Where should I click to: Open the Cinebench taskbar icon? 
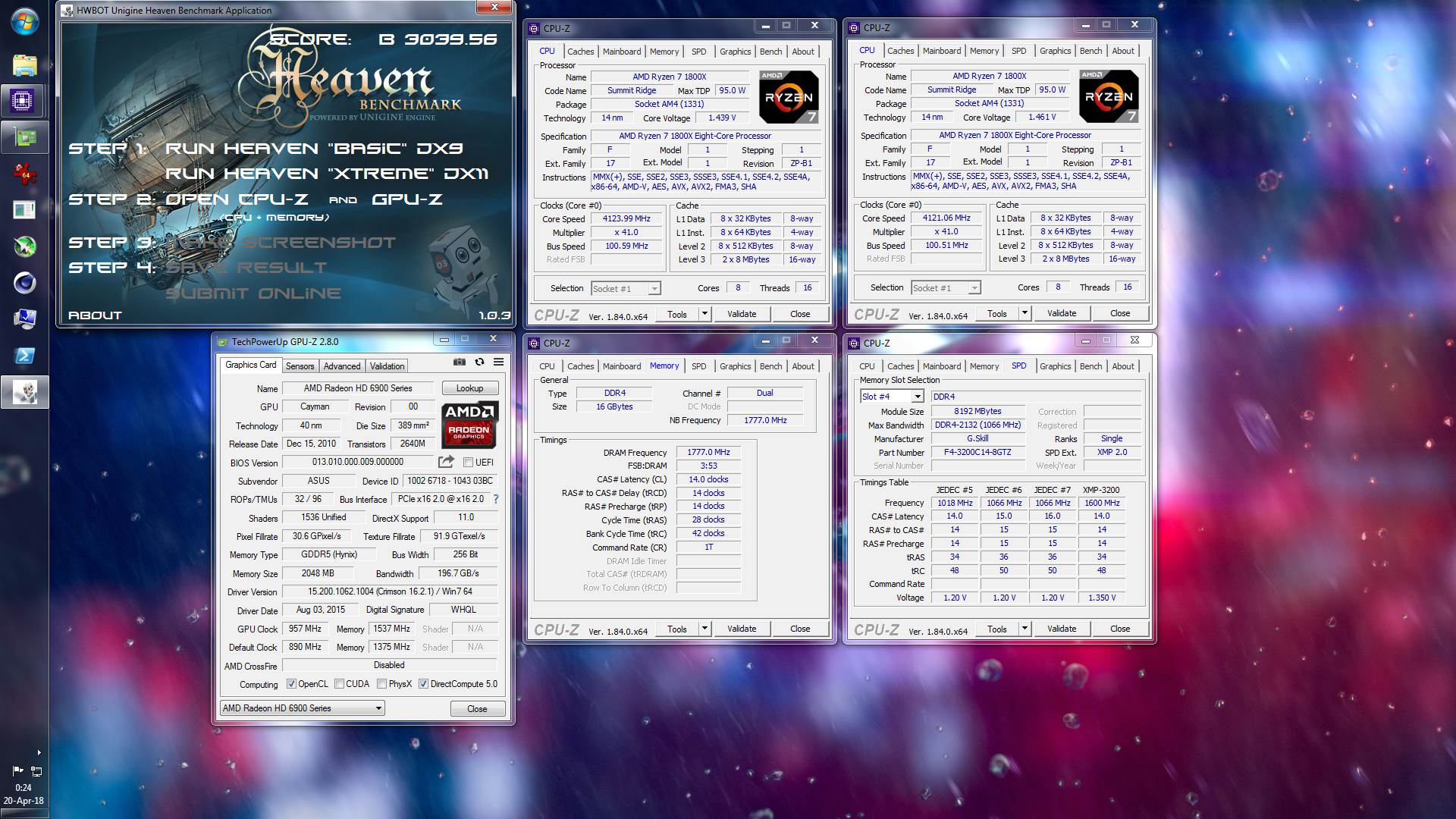pos(24,283)
